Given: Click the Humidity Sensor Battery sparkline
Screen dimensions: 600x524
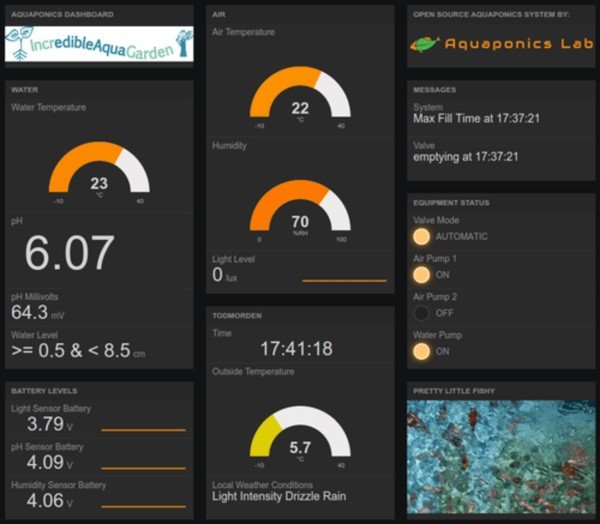Looking at the screenshot, I should tap(144, 506).
